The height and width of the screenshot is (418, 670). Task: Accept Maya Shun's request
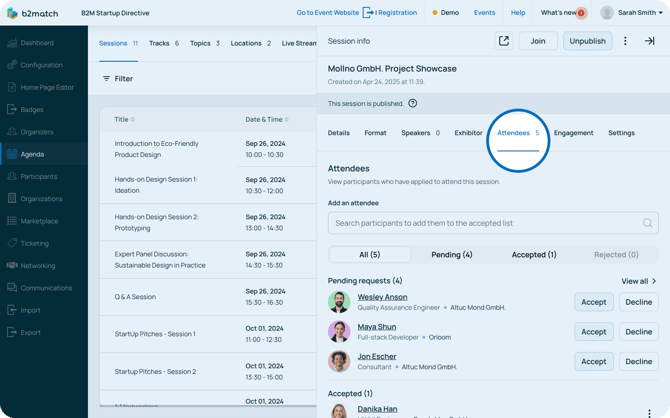594,332
